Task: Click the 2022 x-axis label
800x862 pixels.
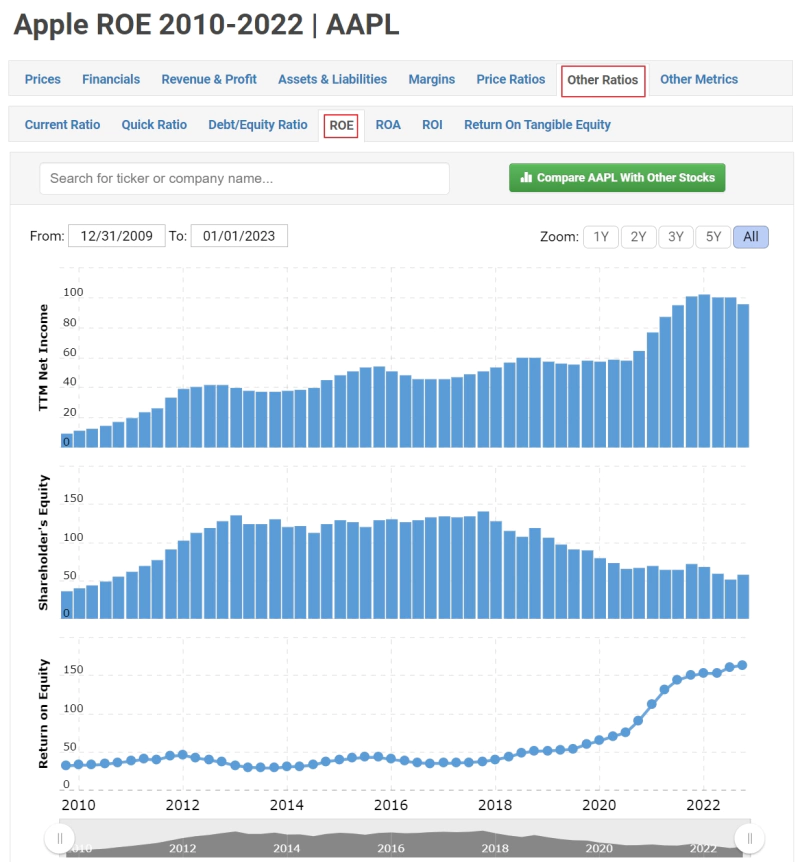Action: (x=703, y=805)
